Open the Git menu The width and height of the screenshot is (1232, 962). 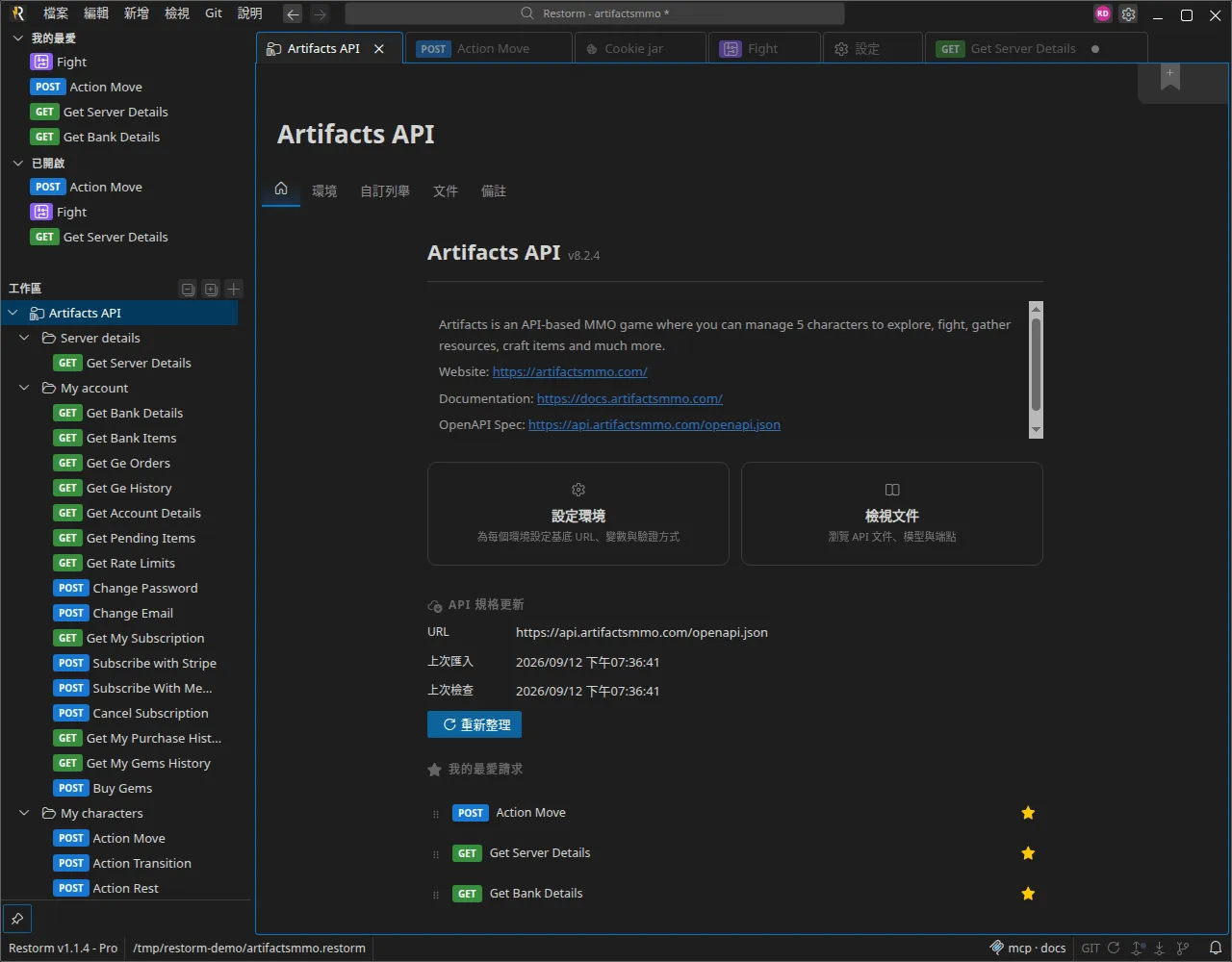tap(214, 13)
